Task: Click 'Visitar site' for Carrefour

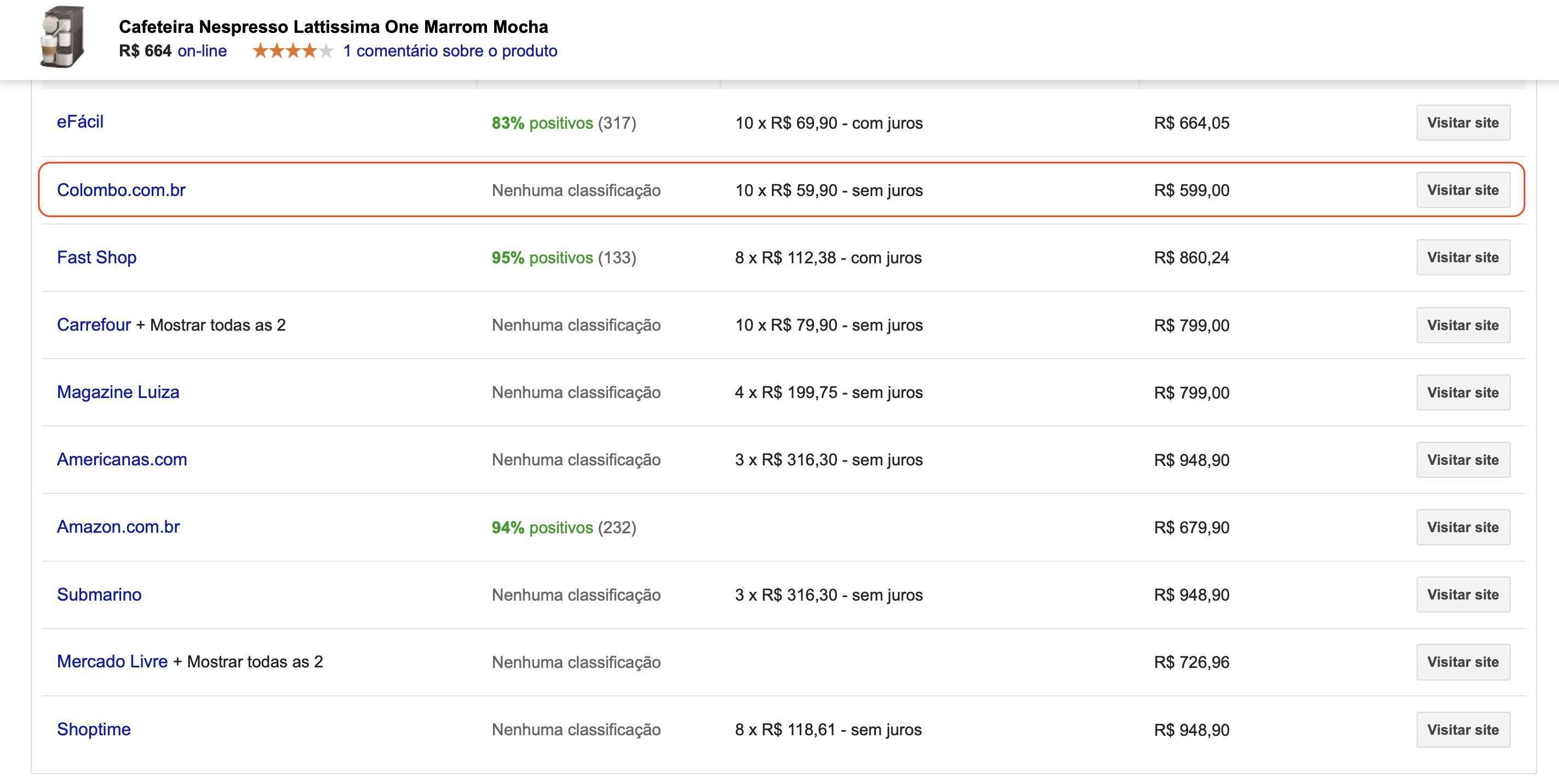Action: (x=1463, y=325)
